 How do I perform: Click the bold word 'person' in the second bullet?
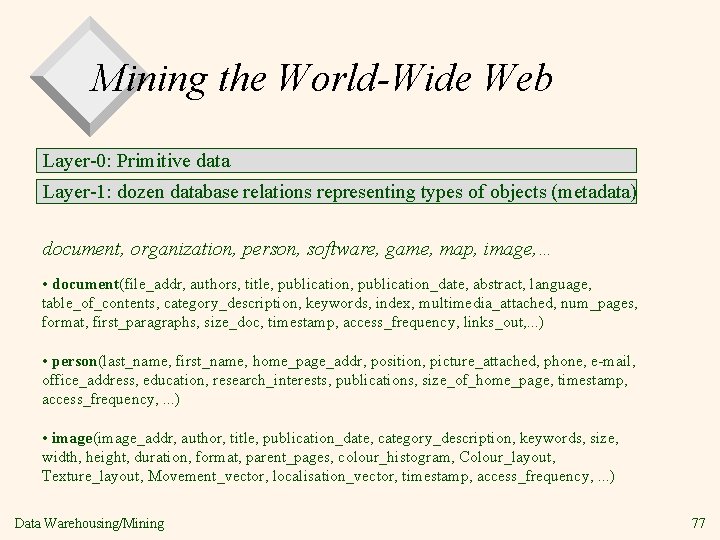pos(74,362)
